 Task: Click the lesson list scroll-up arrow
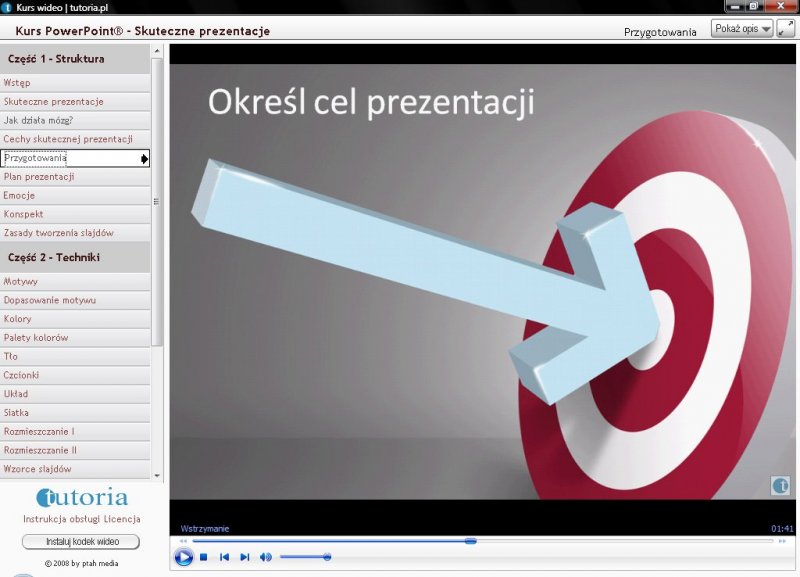157,52
